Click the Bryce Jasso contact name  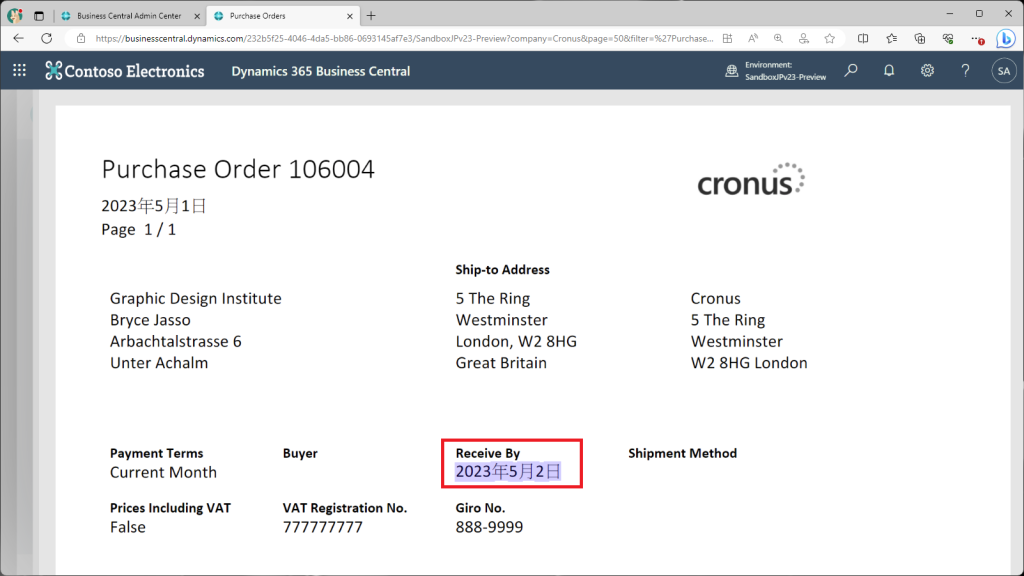(x=150, y=320)
